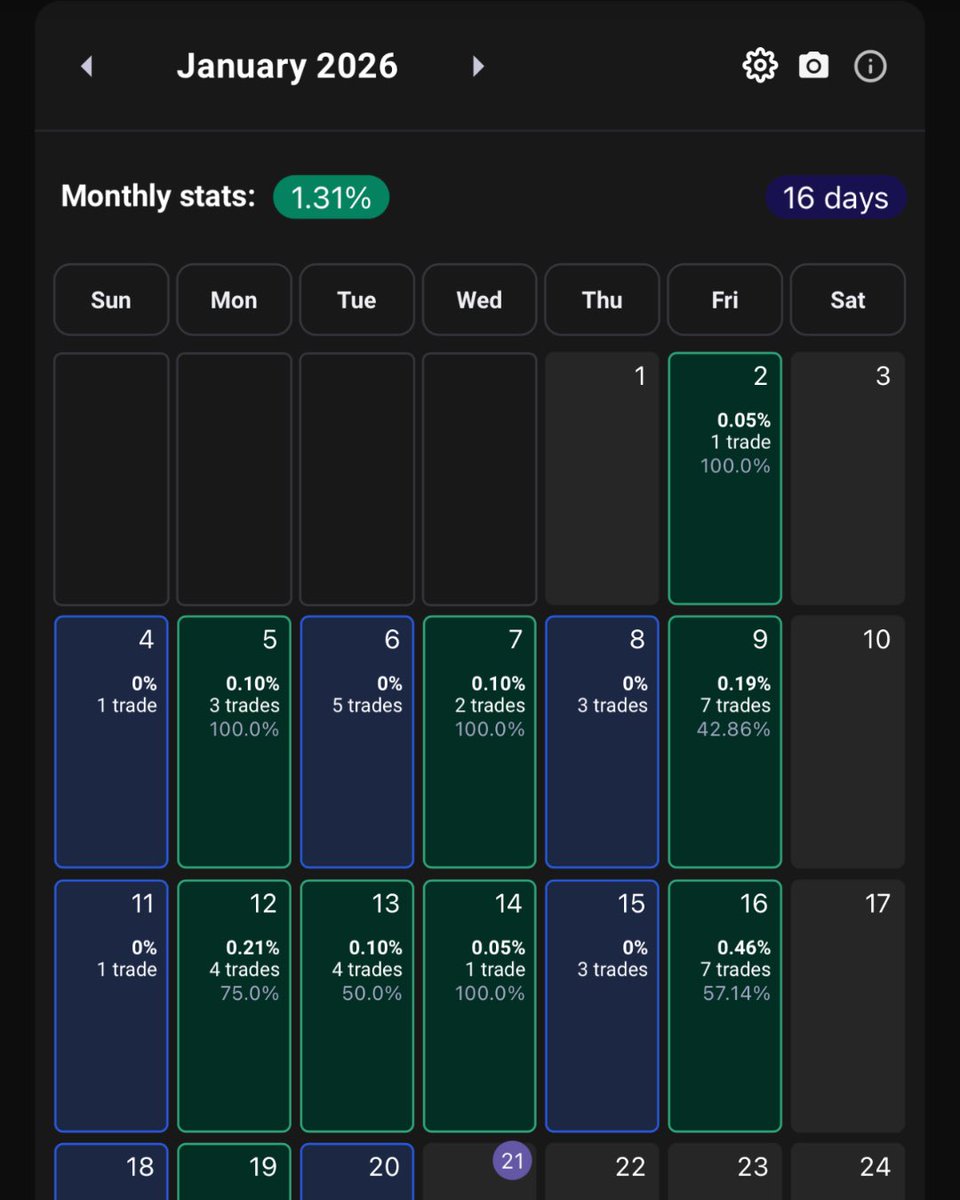The height and width of the screenshot is (1200, 960).
Task: Open day 10 calendar cell
Action: click(x=848, y=742)
